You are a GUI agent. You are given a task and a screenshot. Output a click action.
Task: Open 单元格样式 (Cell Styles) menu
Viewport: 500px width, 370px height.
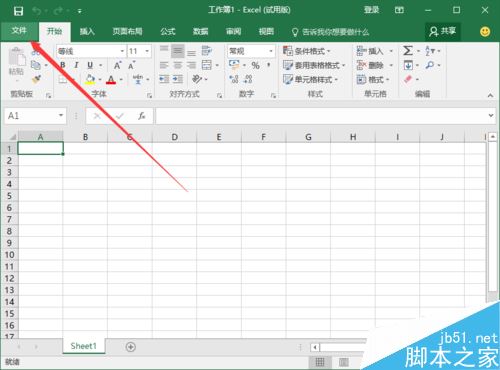[310, 80]
